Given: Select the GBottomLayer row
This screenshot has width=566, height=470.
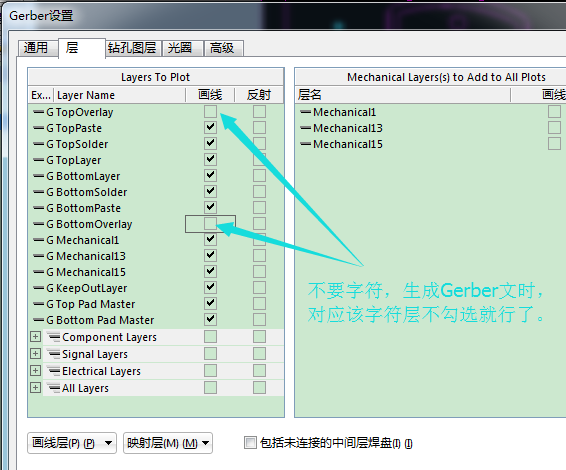Looking at the screenshot, I should point(156,176).
